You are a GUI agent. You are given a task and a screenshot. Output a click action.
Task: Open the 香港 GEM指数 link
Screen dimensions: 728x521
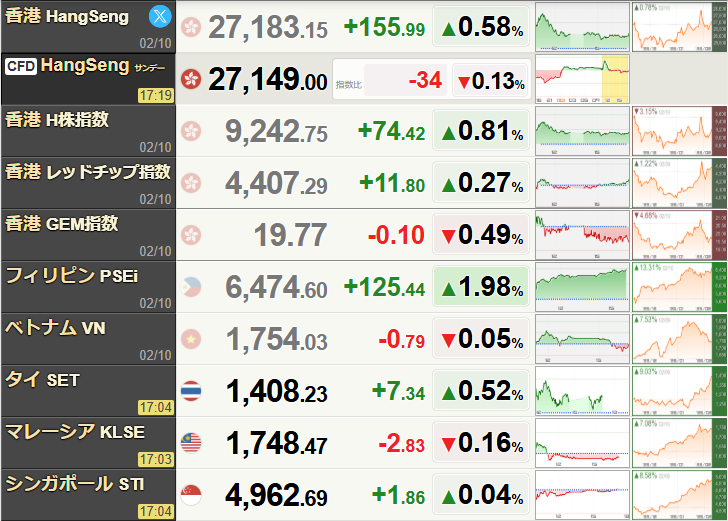[x=61, y=224]
